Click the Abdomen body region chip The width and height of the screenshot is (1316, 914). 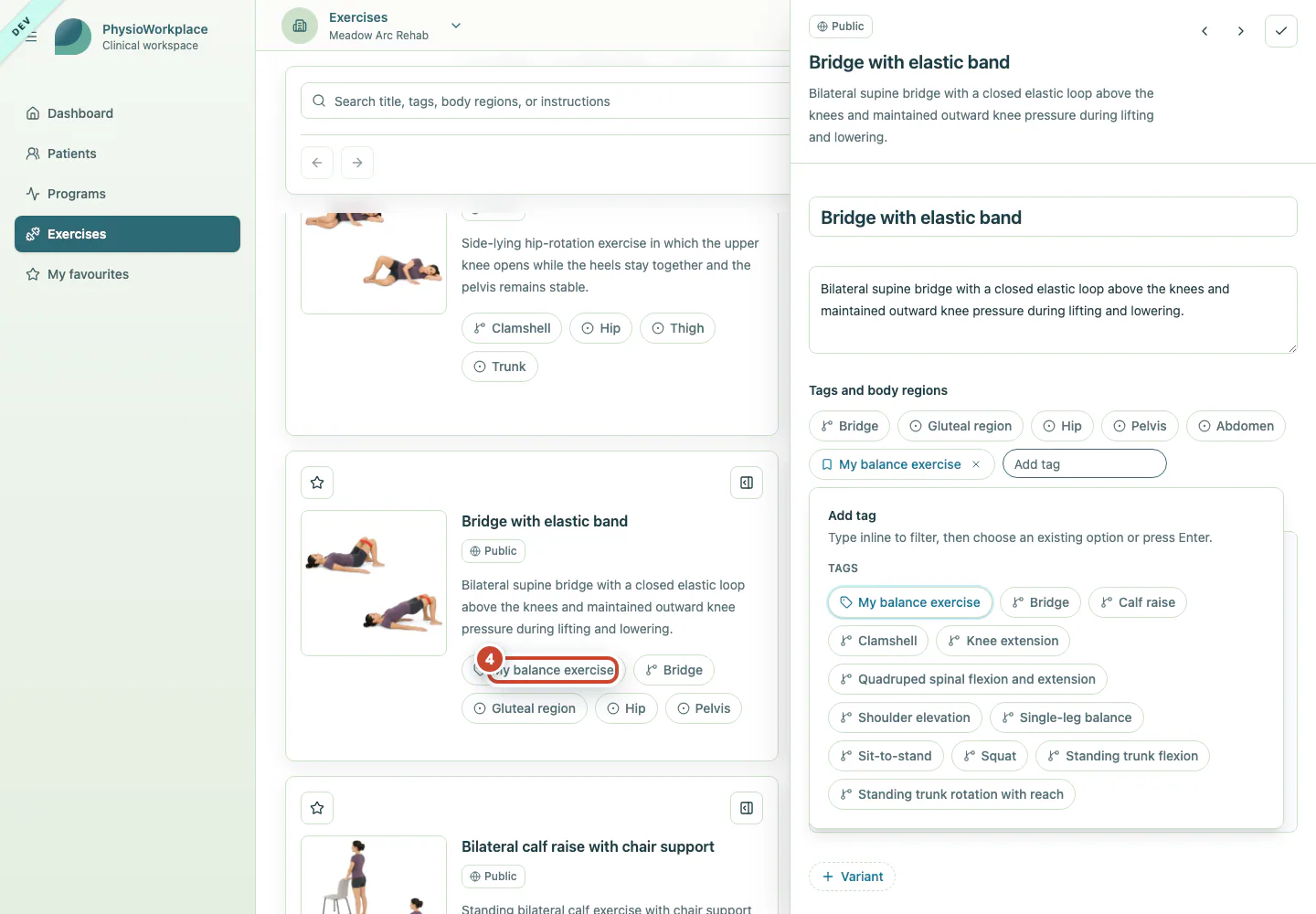1236,426
